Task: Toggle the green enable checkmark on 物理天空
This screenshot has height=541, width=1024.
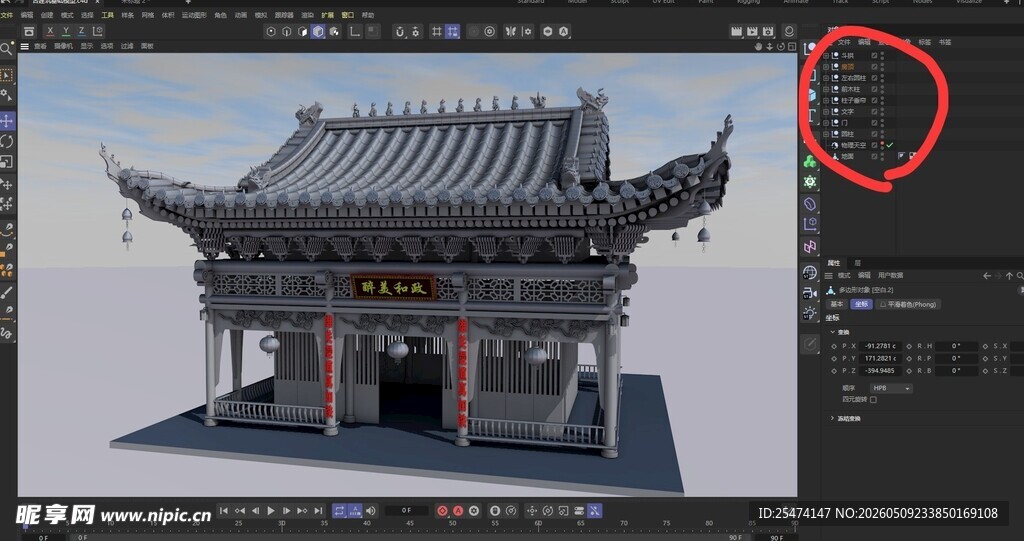Action: pos(890,145)
